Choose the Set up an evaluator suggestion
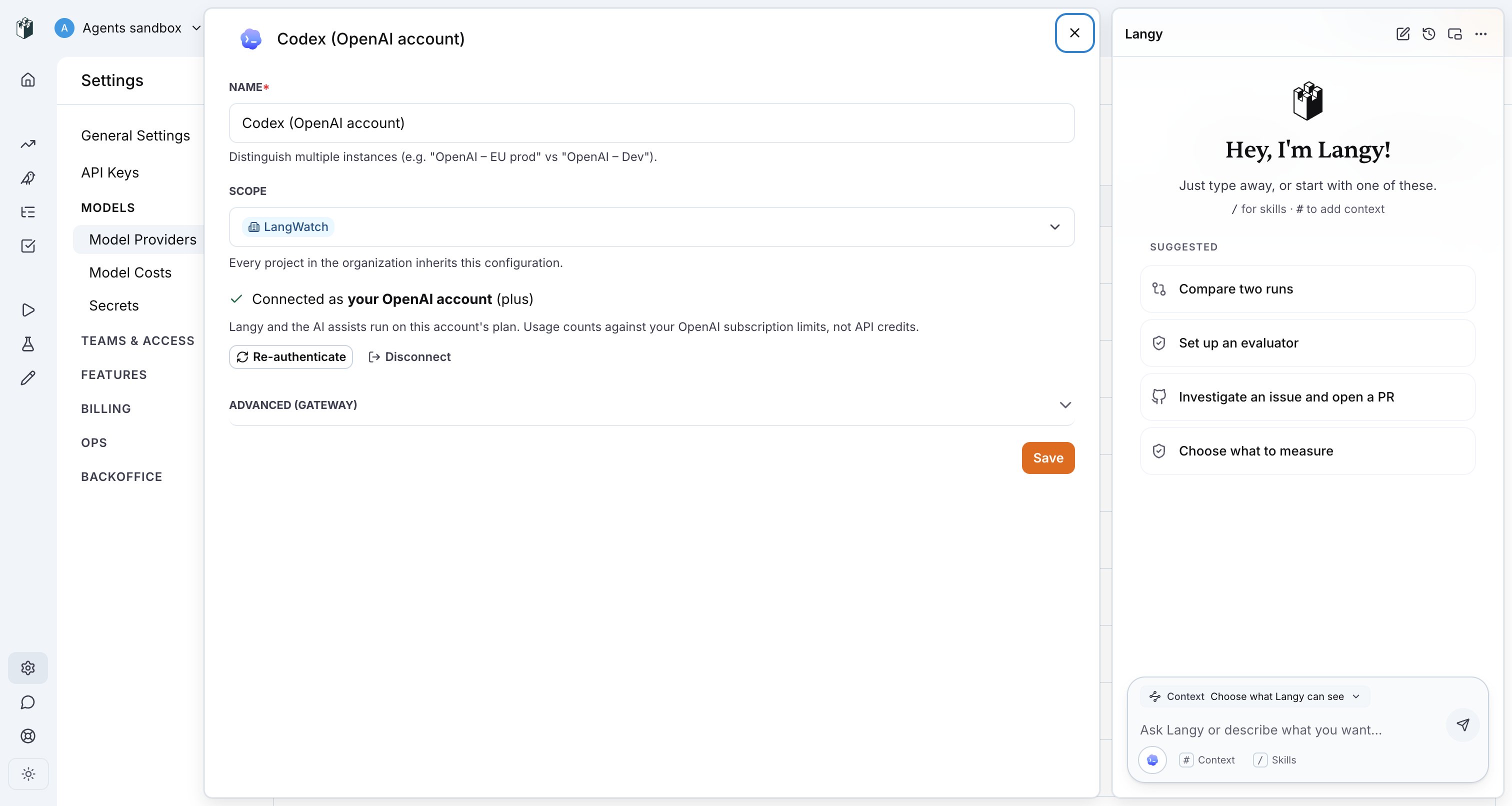The width and height of the screenshot is (1512, 806). [1307, 343]
